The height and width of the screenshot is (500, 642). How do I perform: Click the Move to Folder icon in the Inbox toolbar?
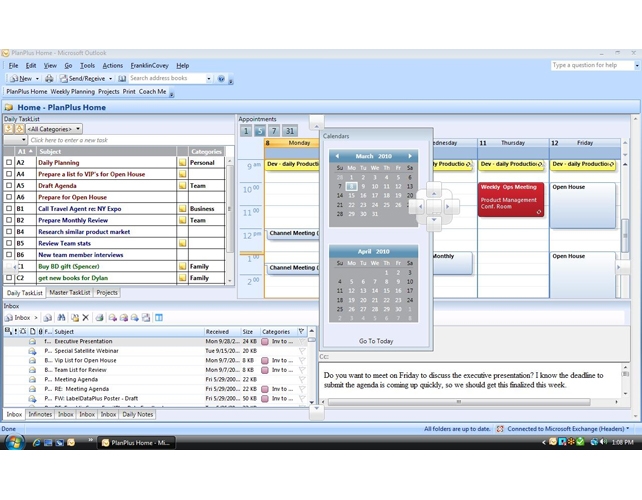click(x=75, y=317)
